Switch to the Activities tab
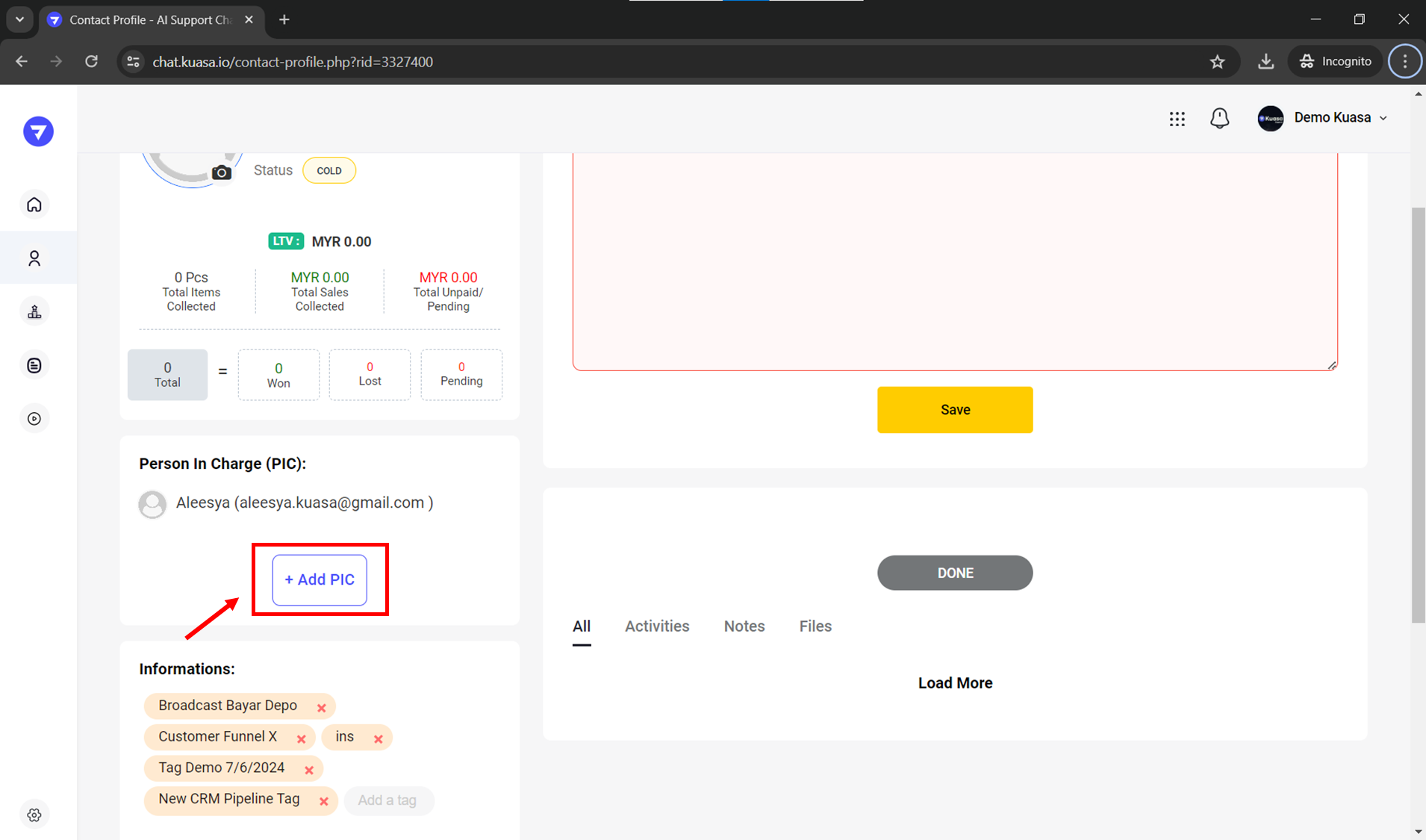Viewport: 1426px width, 840px height. pos(656,626)
